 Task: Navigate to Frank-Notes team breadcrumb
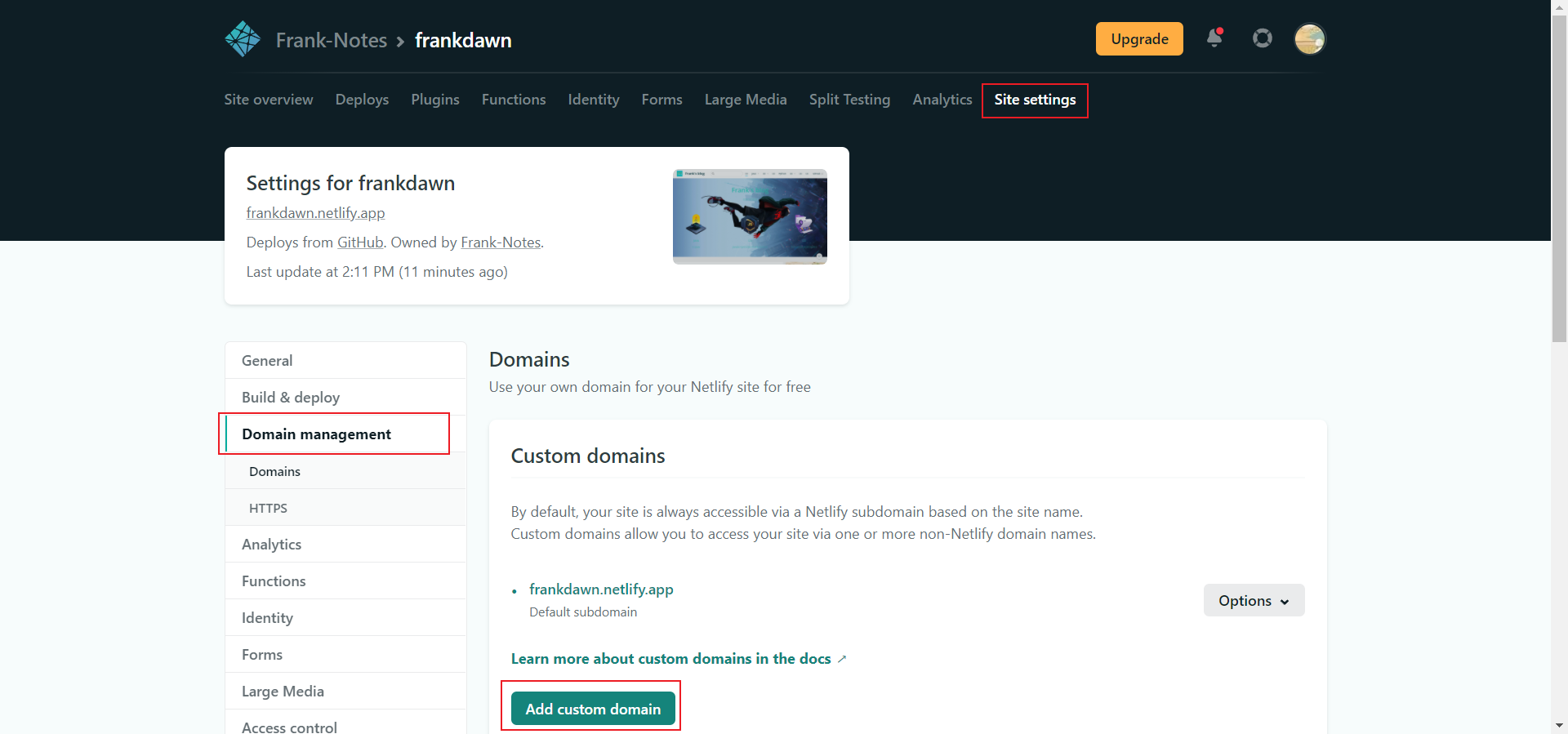332,40
